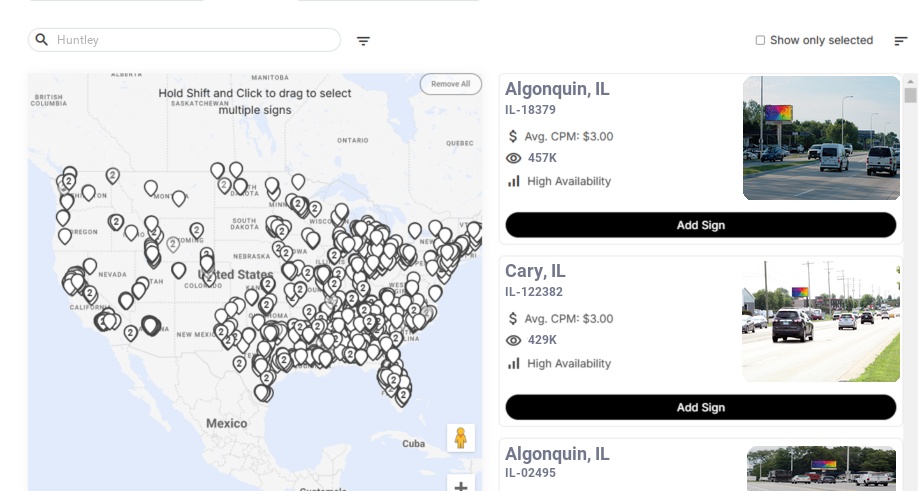Open Street View pegman icon
Viewport: 920px width, 491px height.
click(x=460, y=438)
